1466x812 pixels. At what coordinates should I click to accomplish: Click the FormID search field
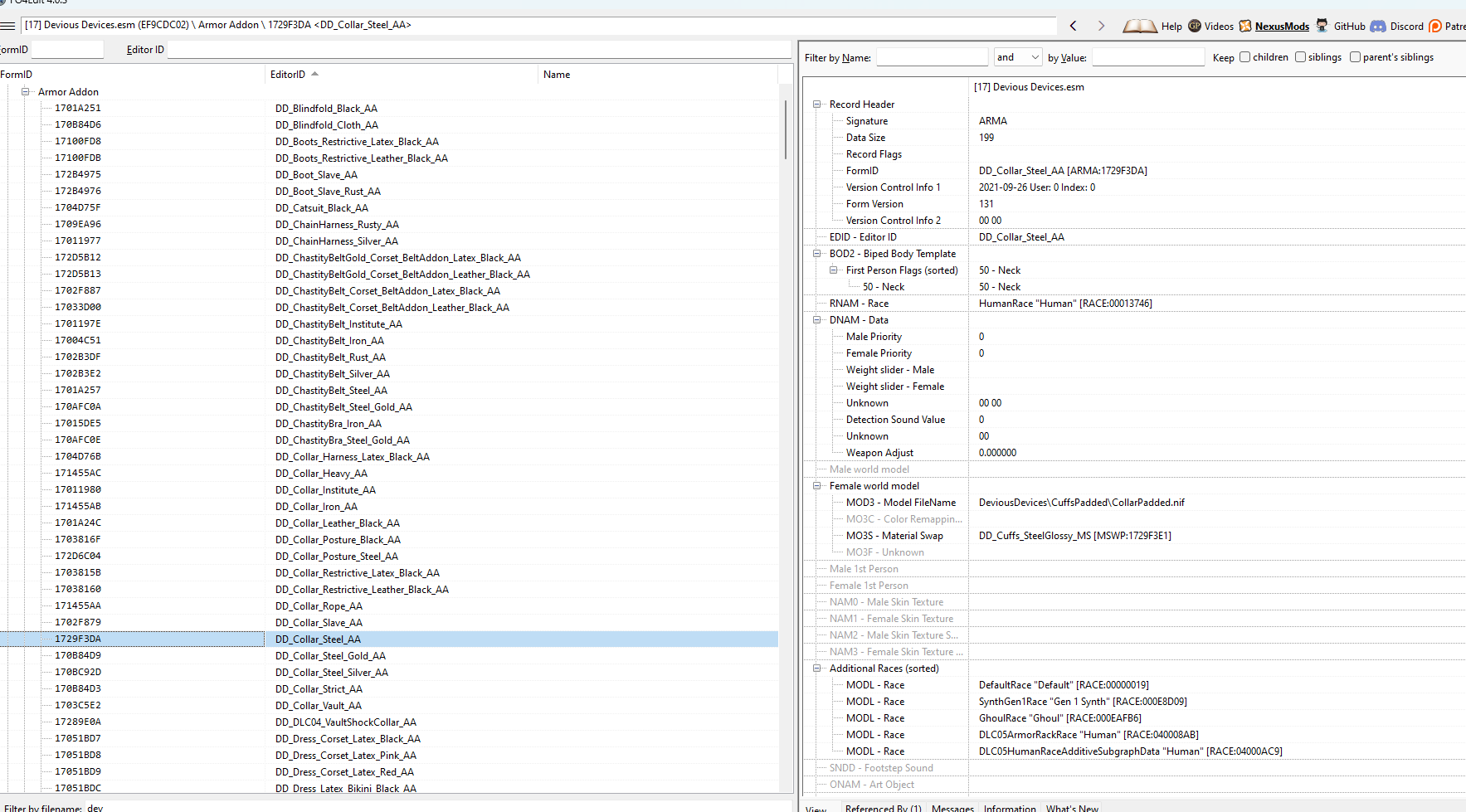tap(67, 50)
